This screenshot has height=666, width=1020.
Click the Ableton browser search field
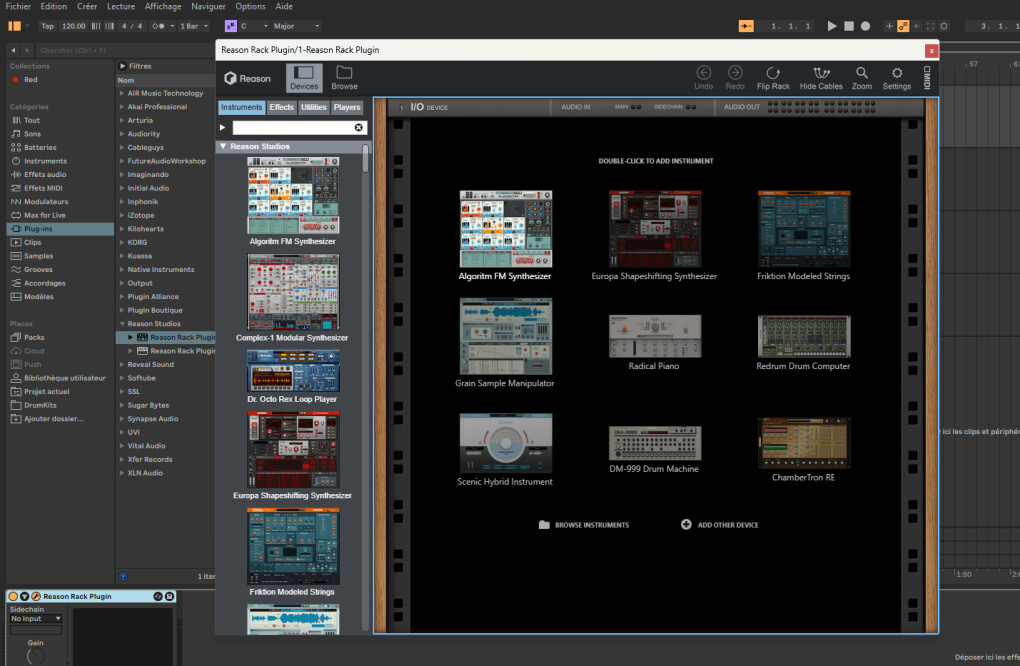point(124,50)
